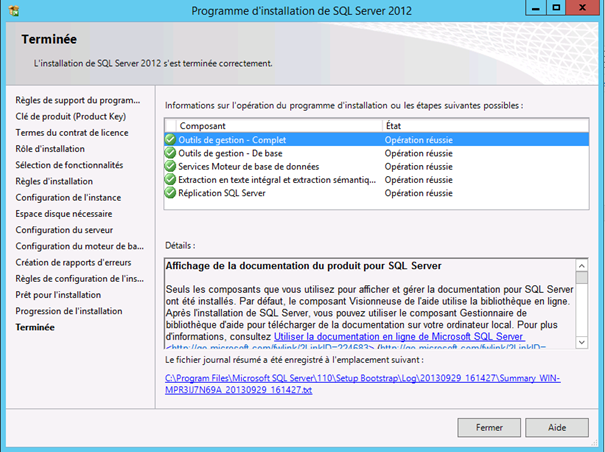This screenshot has width=605, height=452.
Task: Click step 'Configuration du moteur de ba...'
Action: (x=79, y=246)
